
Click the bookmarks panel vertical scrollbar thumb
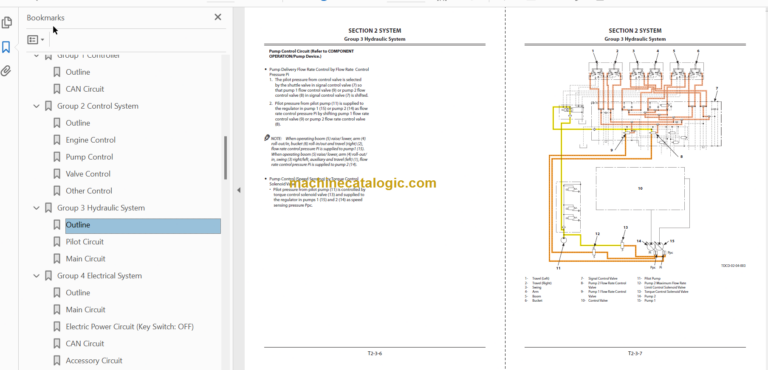[225, 157]
